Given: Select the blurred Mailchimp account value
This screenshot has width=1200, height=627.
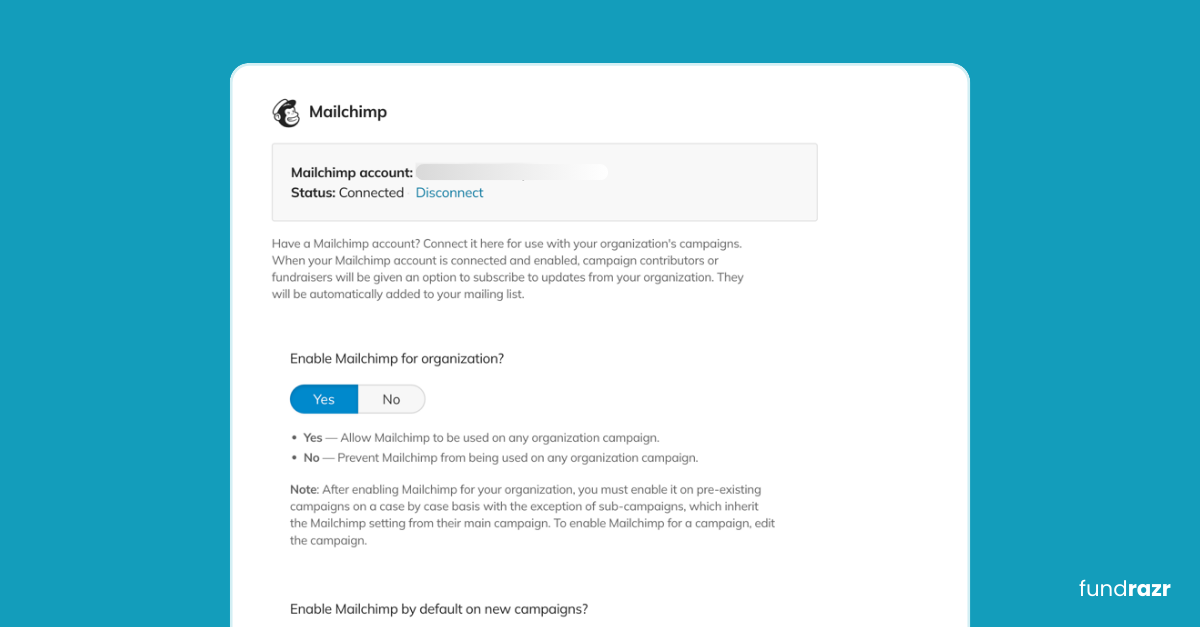Looking at the screenshot, I should (512, 173).
